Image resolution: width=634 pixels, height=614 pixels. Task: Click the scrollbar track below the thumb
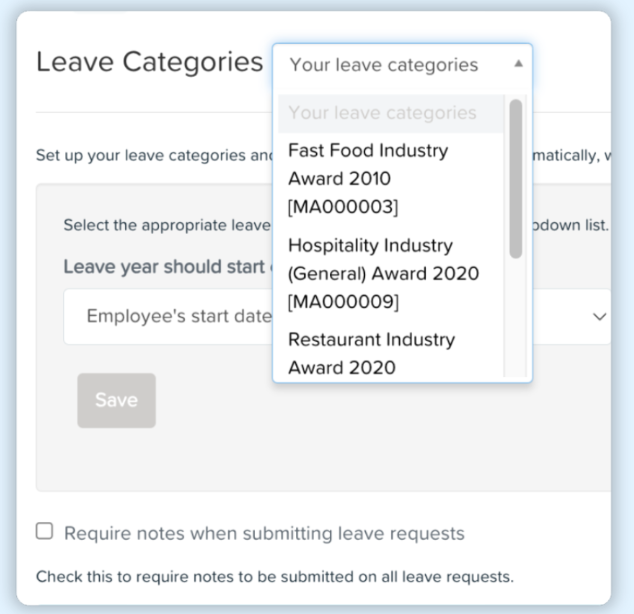516,317
